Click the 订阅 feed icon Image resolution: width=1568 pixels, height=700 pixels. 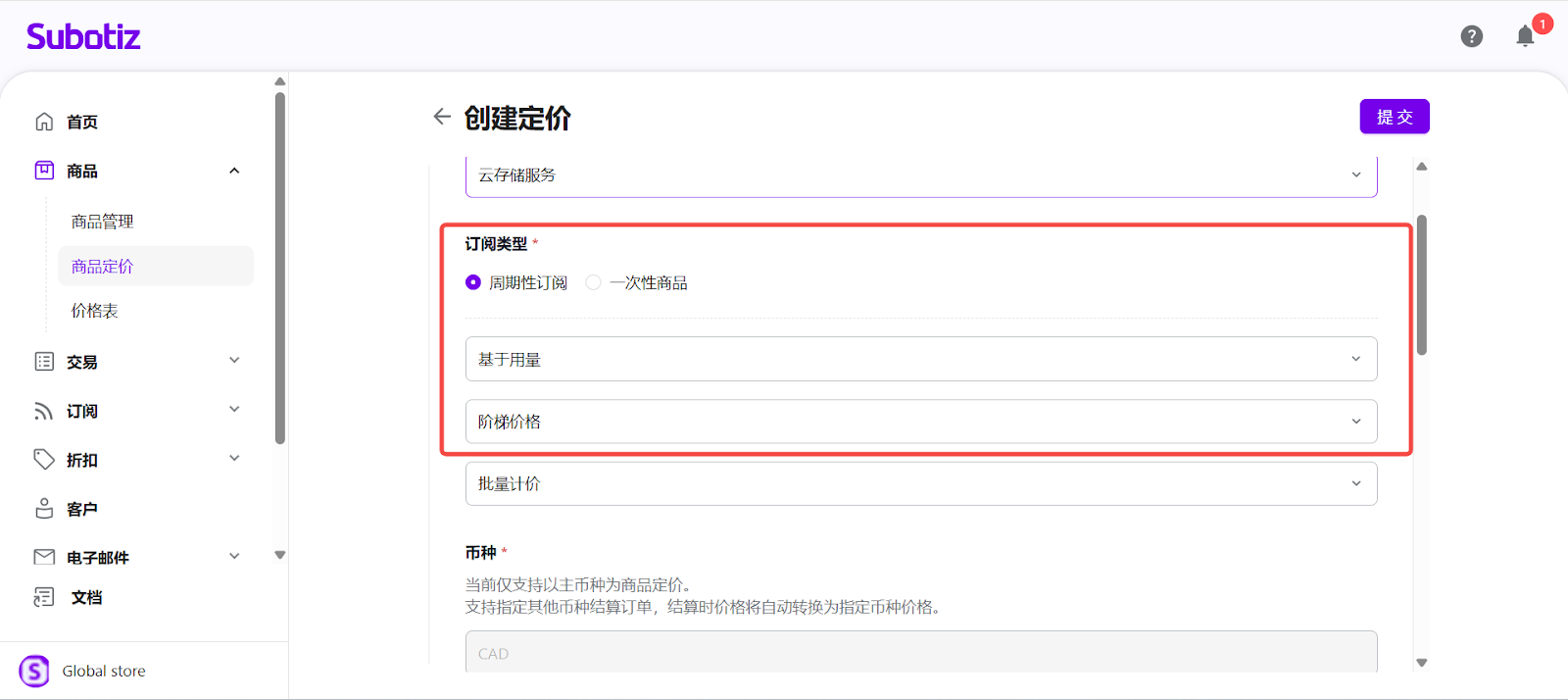[x=44, y=411]
